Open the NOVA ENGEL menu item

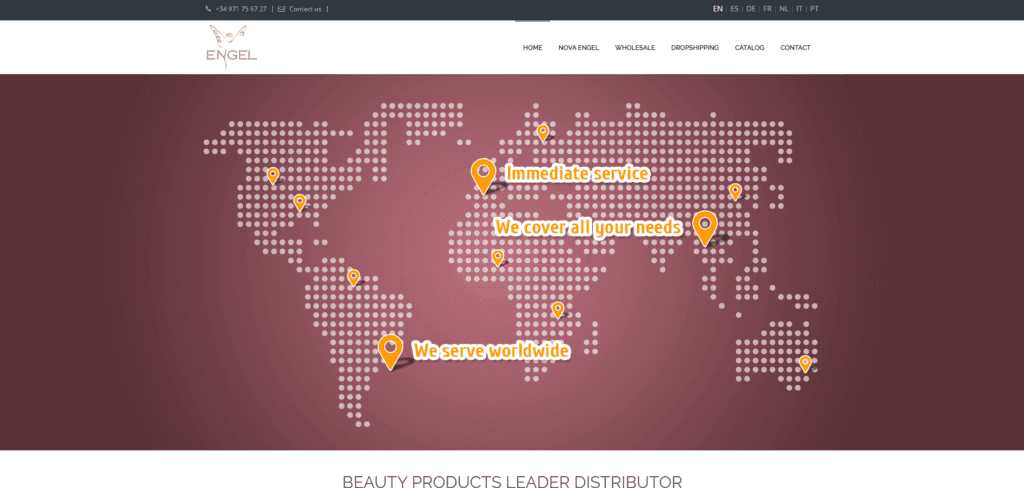[x=579, y=48]
